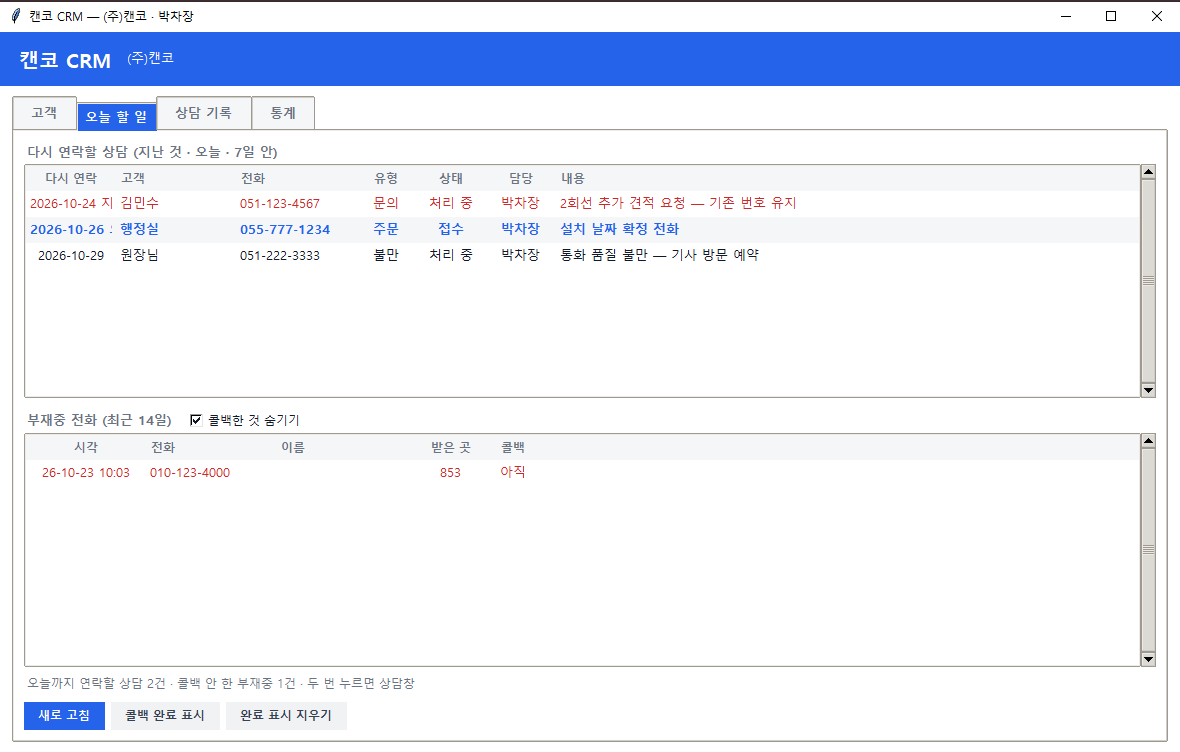Image resolution: width=1180 pixels, height=752 pixels.
Task: Click the feather app icon in title bar
Action: [x=16, y=16]
